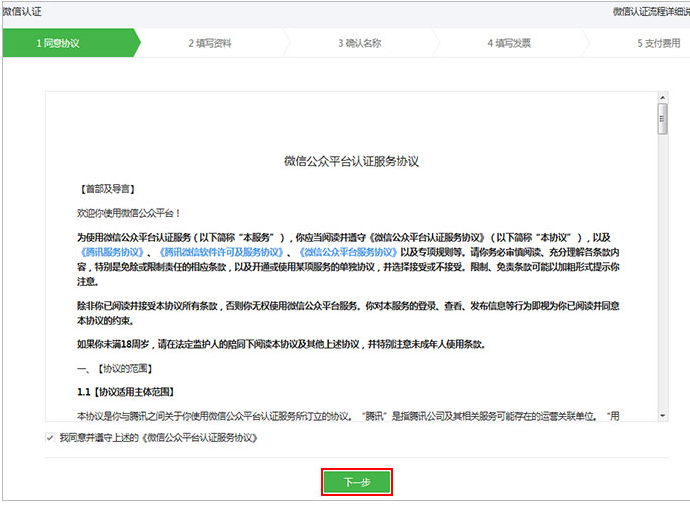Select step 5 支付费用 tab
690x507 pixels.
(x=659, y=43)
